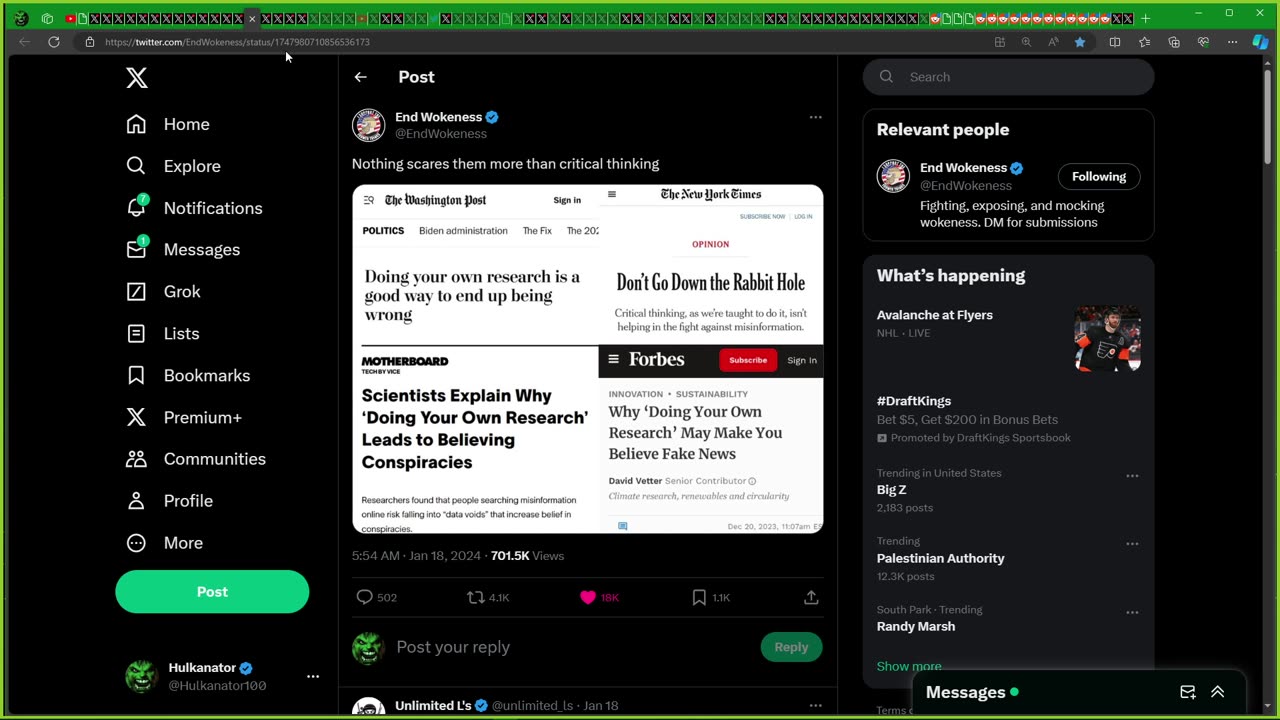Screen dimensions: 1280x720
Task: Open Unlimited L's reply options
Action: (x=815, y=705)
